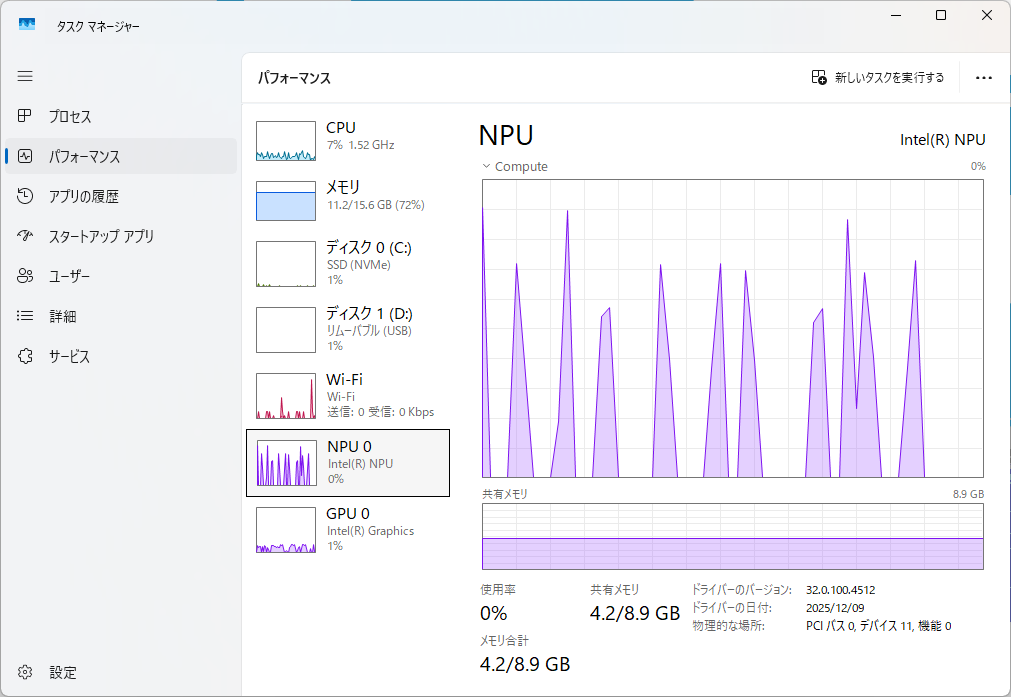Viewport: 1011px width, 697px height.
Task: Click the driver date 2025/12/09
Action: click(x=835, y=608)
